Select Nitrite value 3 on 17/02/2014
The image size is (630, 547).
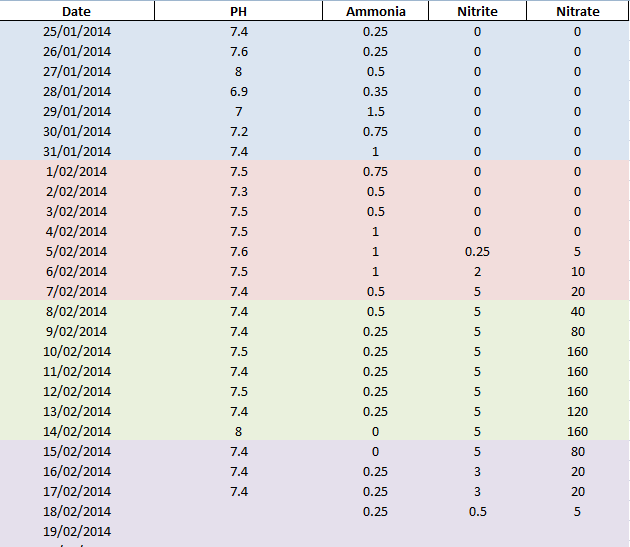pyautogui.click(x=477, y=492)
